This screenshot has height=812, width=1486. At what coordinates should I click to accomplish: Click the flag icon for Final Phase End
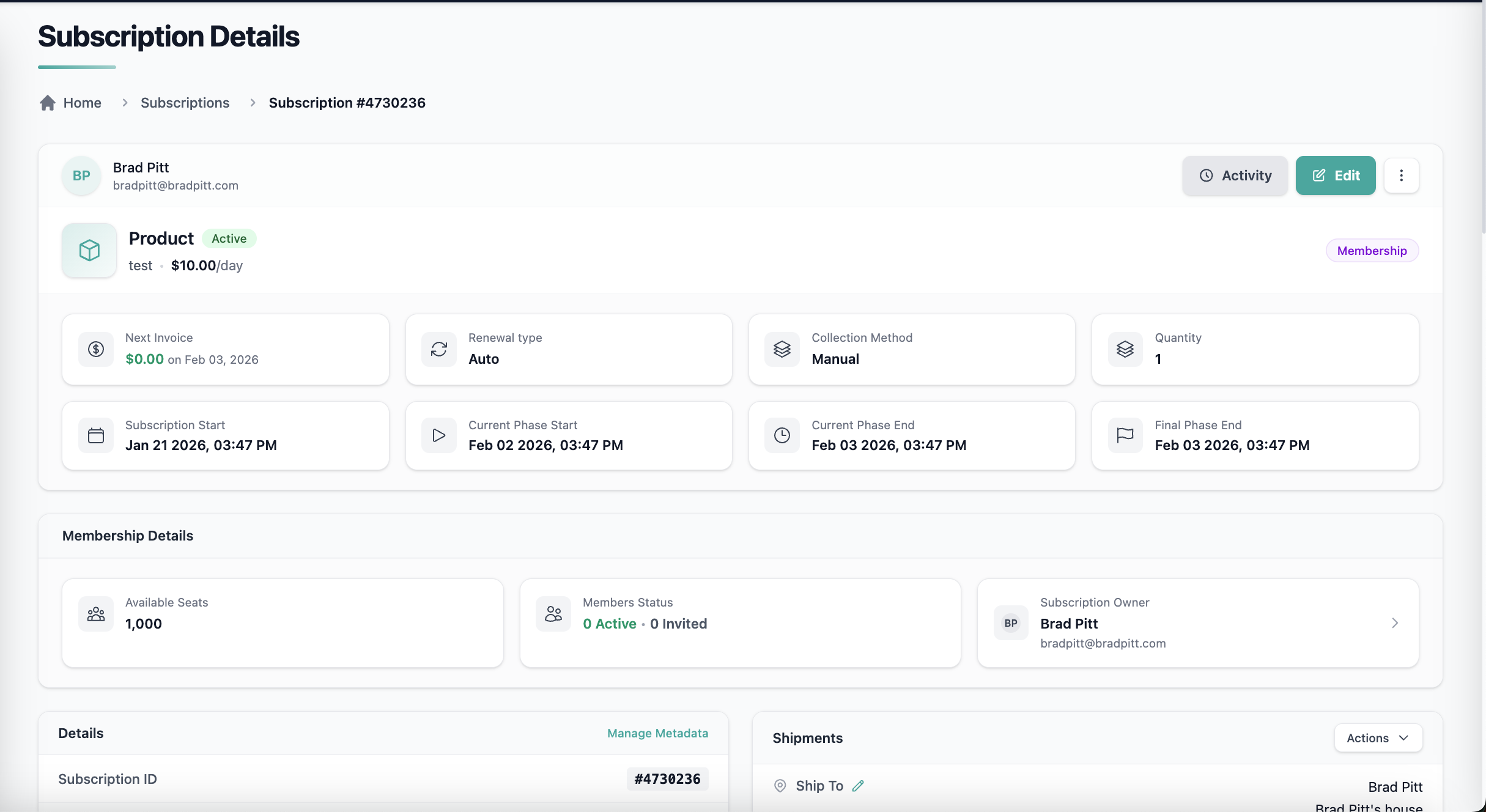pyautogui.click(x=1125, y=435)
